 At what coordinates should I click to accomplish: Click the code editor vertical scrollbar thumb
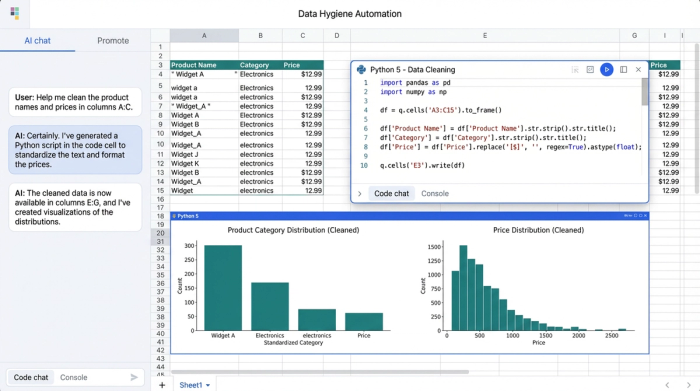644,92
